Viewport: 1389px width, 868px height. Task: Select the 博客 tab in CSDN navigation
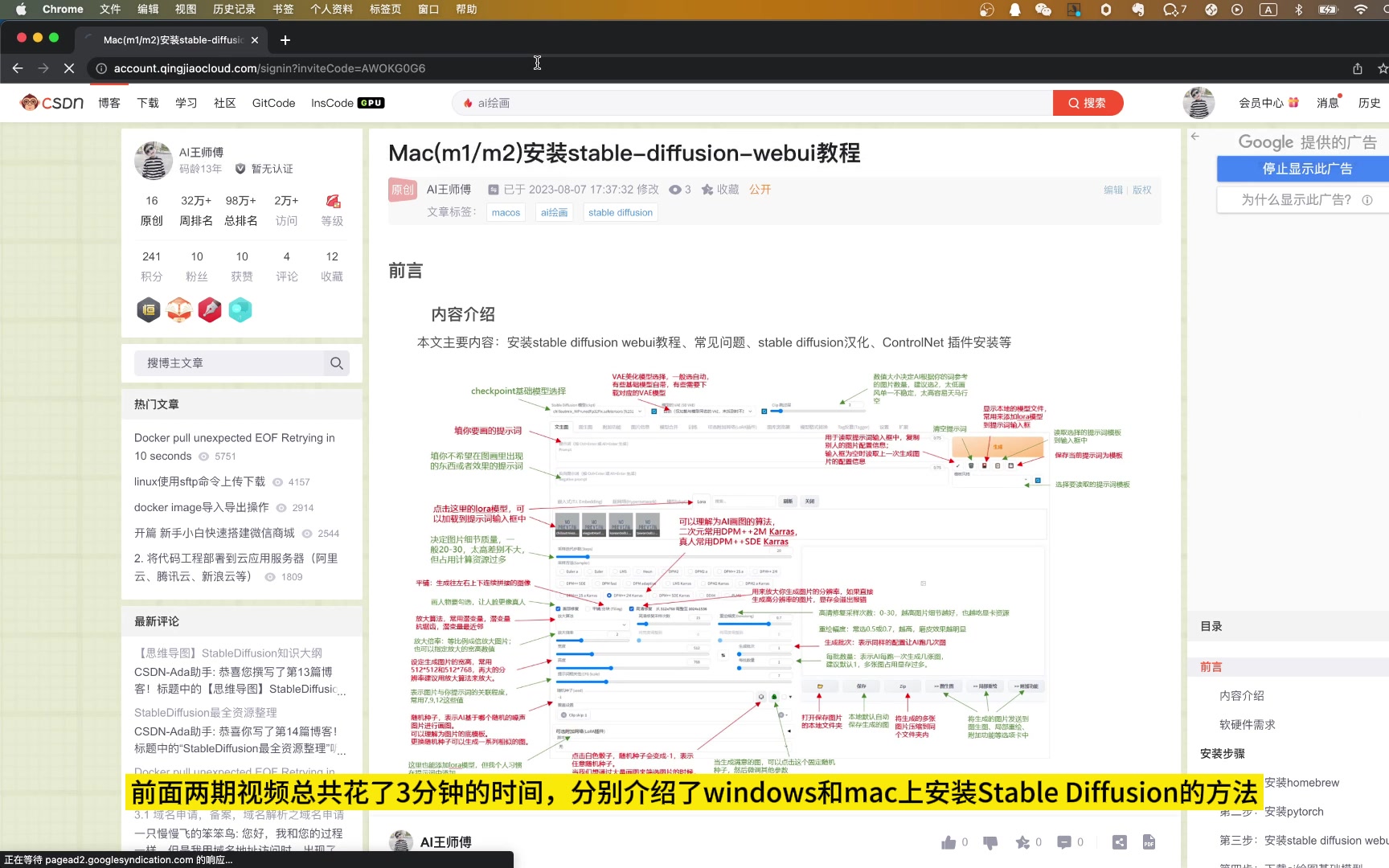(x=109, y=103)
